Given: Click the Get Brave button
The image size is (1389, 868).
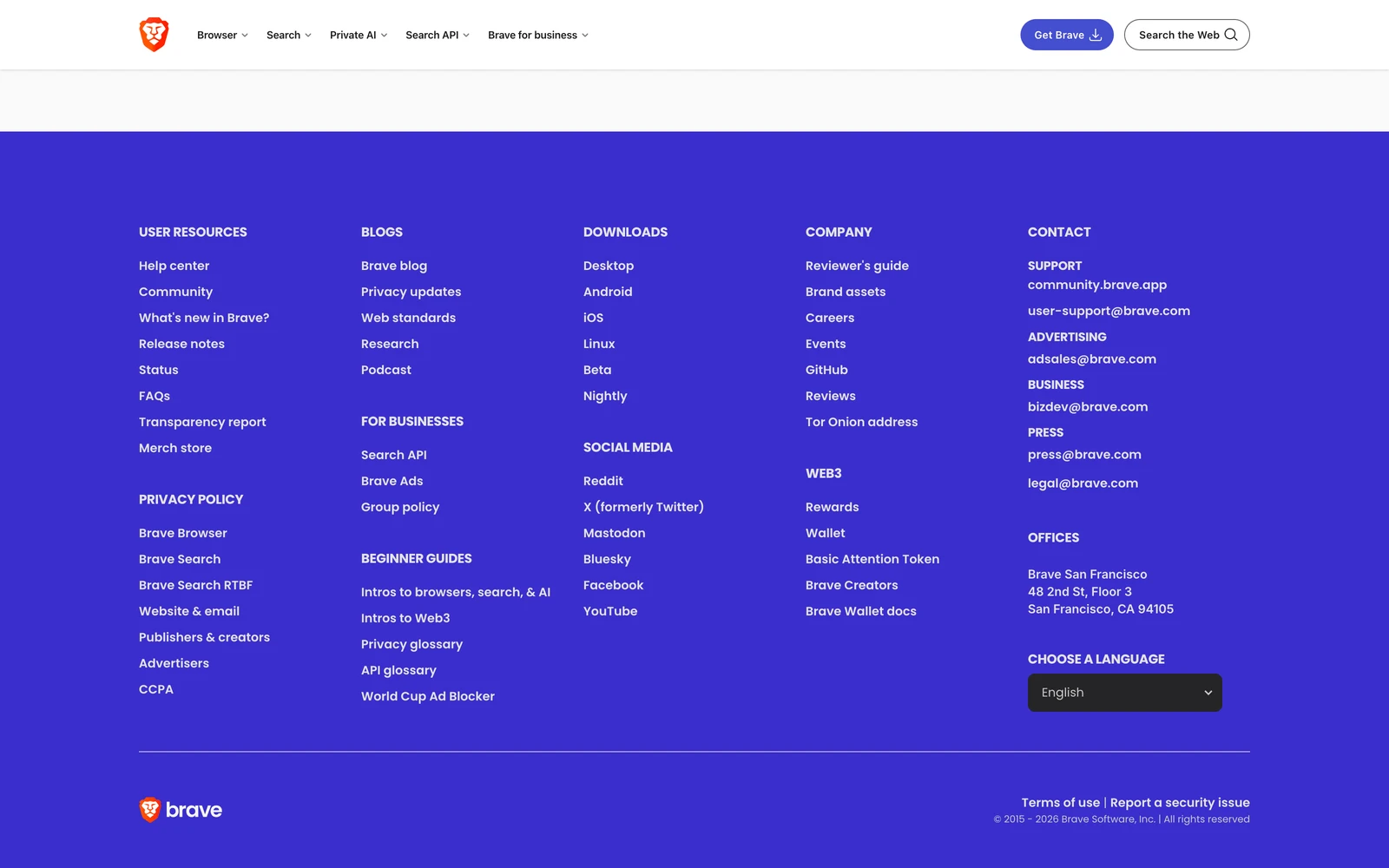Looking at the screenshot, I should [1067, 35].
